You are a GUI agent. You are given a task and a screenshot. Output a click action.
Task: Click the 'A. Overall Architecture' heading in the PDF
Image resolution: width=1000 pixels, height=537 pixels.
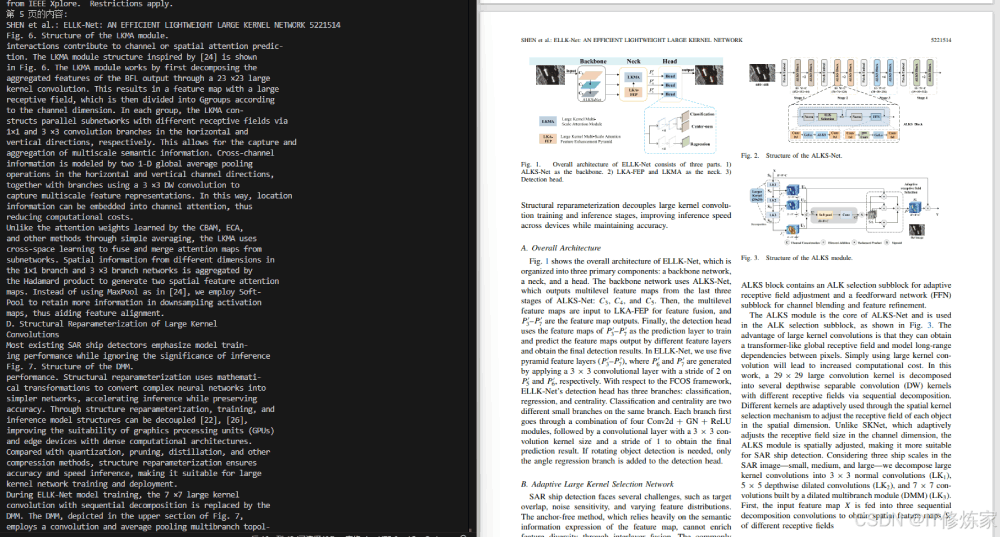pos(561,248)
